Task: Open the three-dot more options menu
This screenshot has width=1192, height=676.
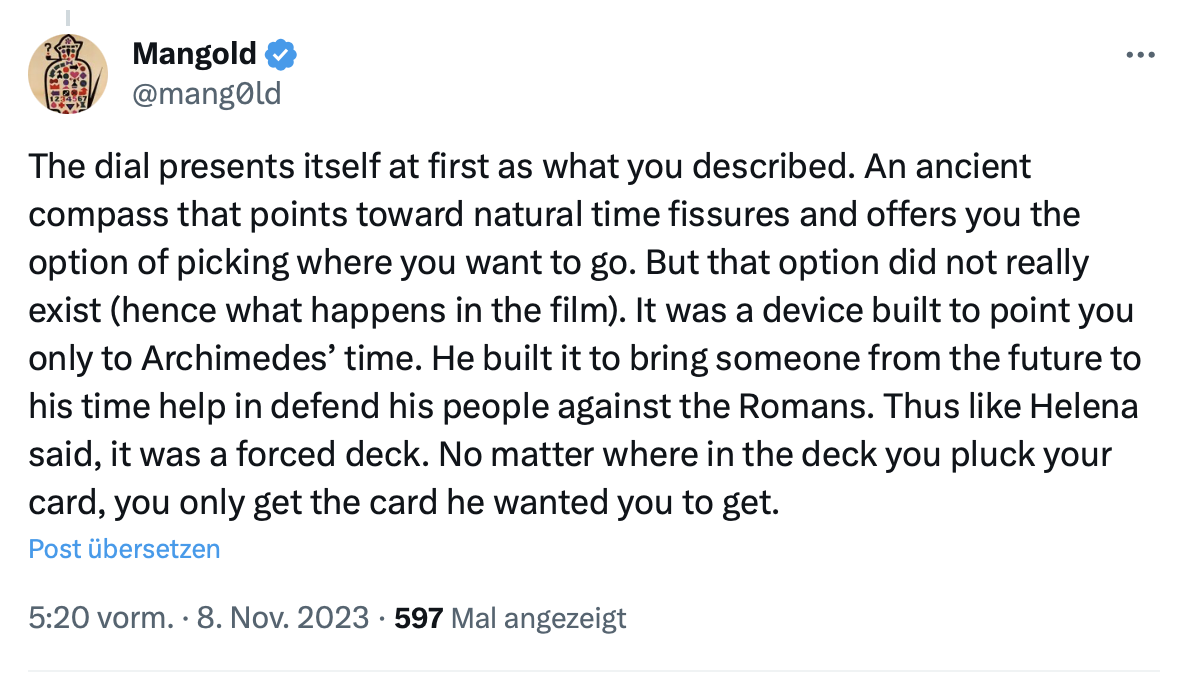Action: point(1139,55)
